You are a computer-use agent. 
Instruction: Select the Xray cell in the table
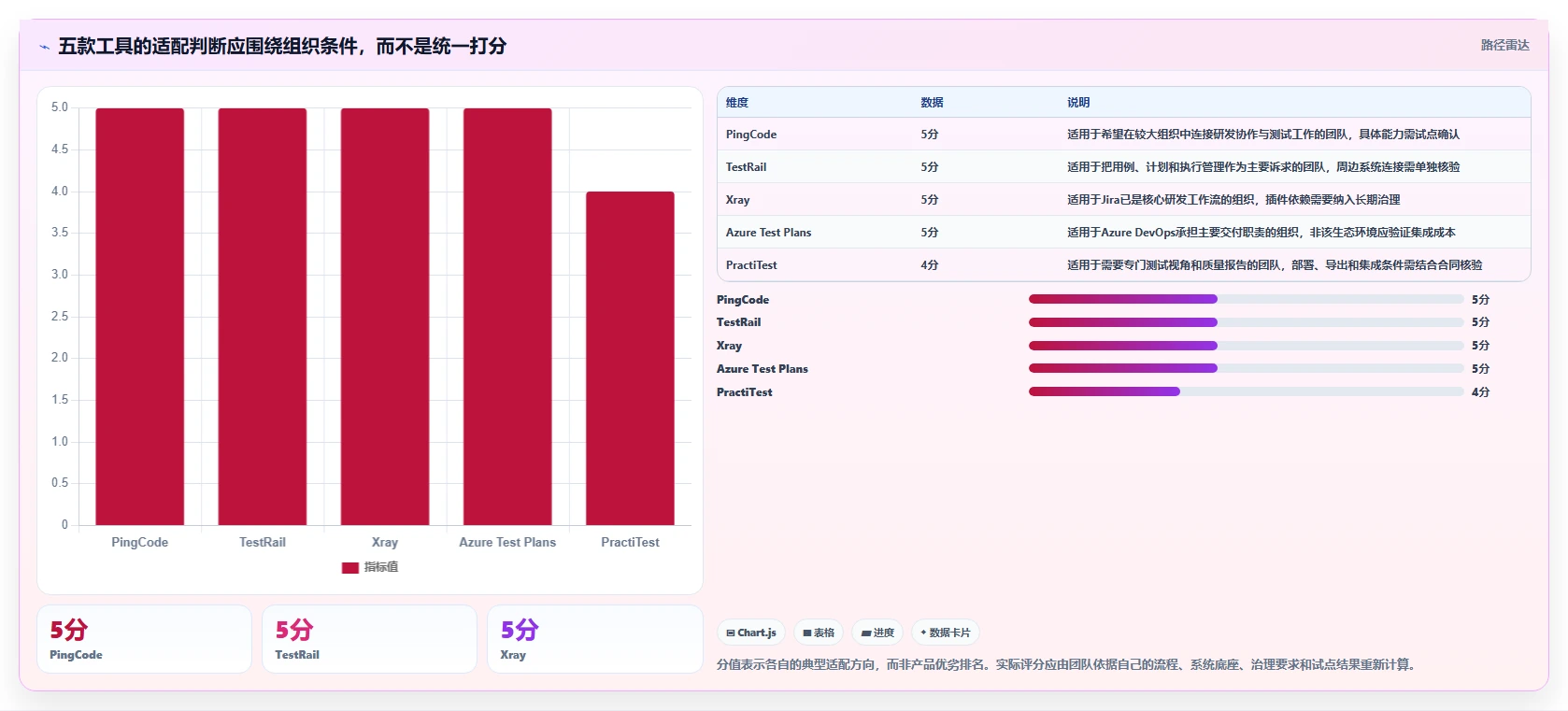point(737,200)
